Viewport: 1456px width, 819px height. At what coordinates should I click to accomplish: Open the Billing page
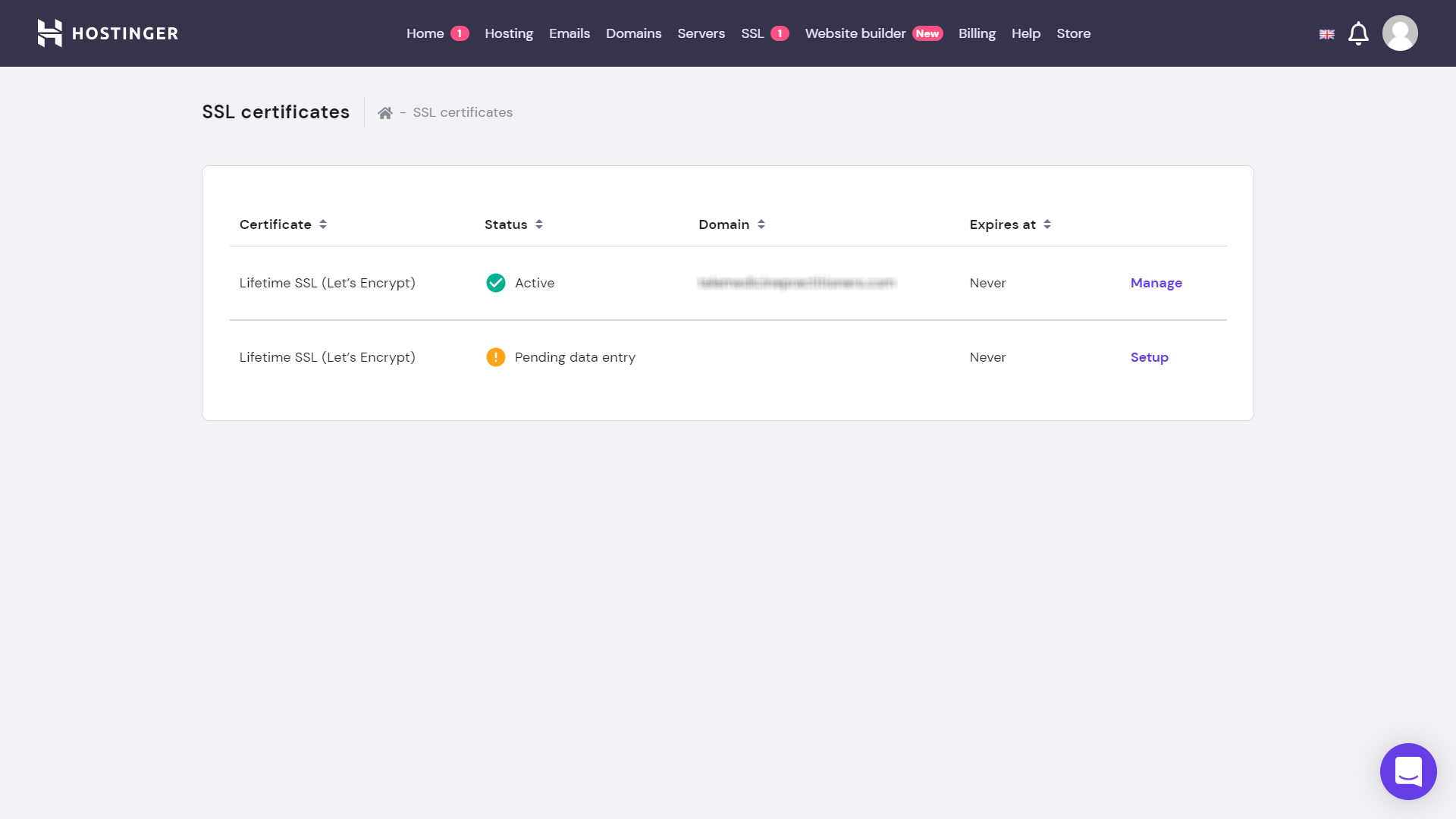click(977, 33)
